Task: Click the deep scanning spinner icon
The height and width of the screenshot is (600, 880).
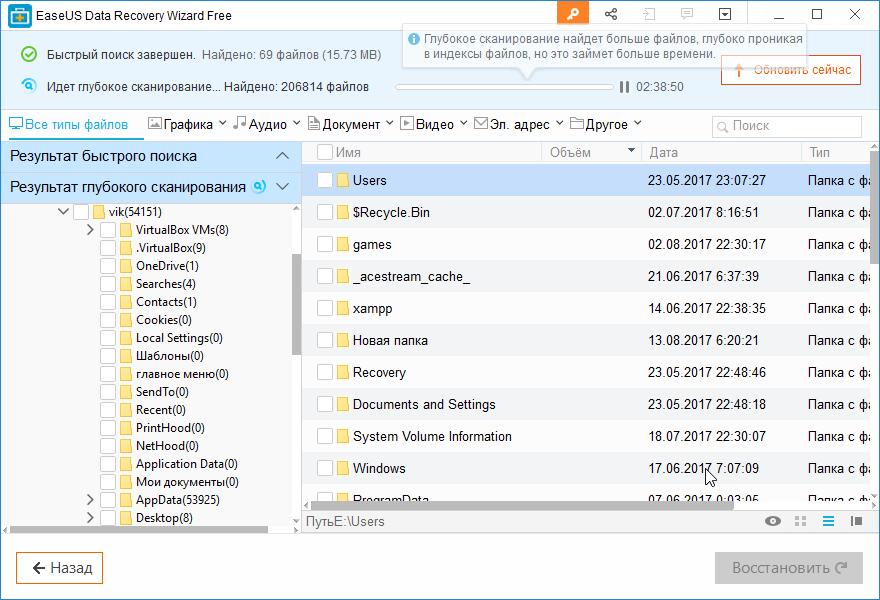Action: [x=29, y=86]
